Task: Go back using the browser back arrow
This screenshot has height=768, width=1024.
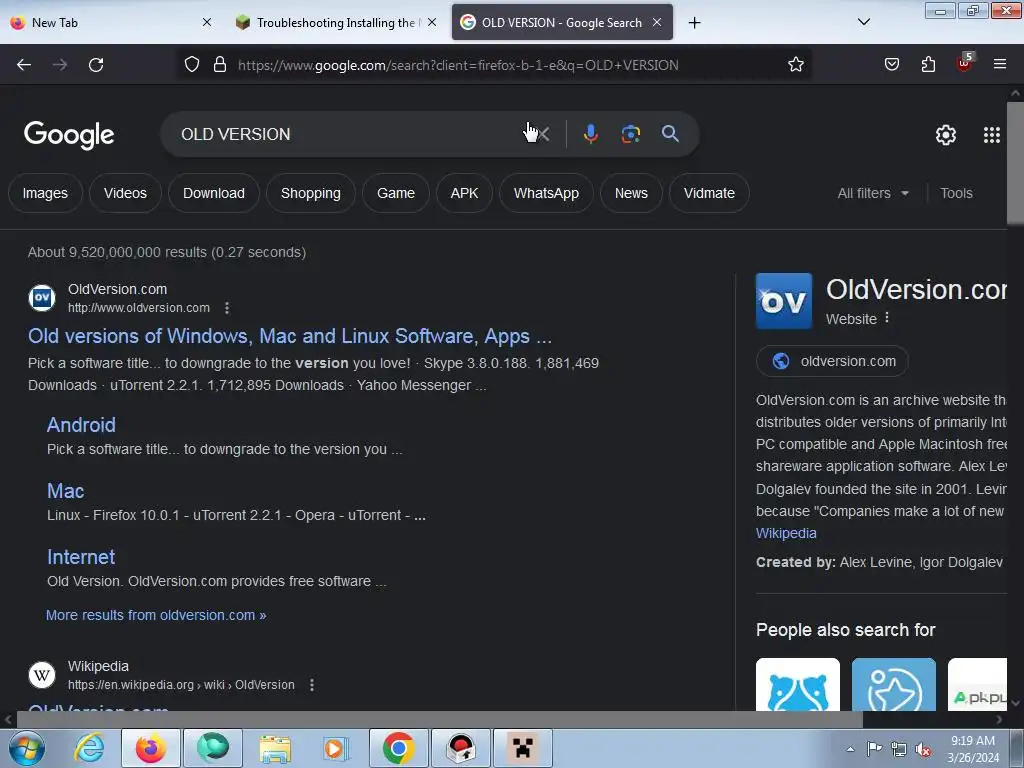Action: (24, 65)
